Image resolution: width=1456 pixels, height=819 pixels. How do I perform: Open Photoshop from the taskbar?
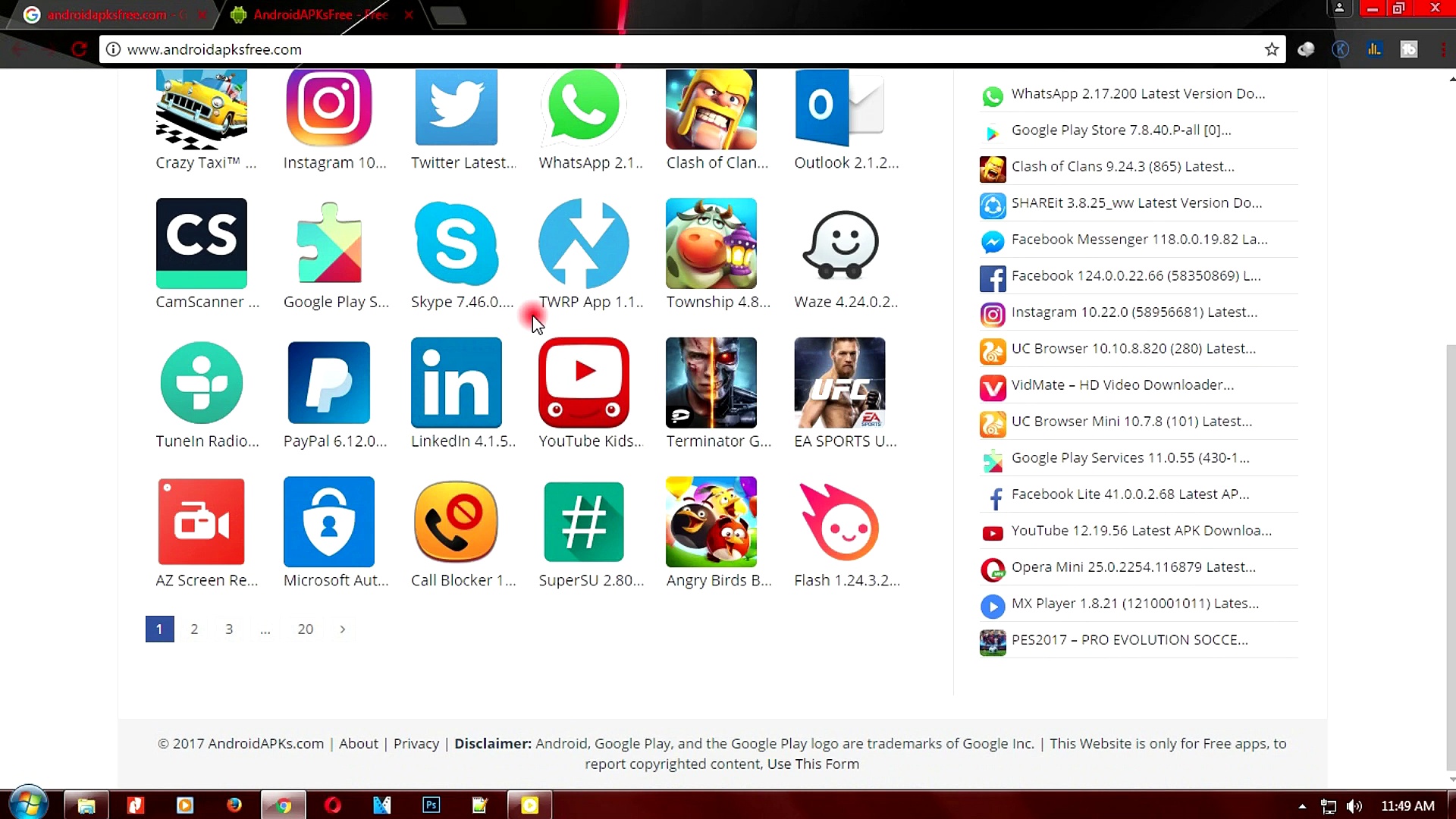431,805
